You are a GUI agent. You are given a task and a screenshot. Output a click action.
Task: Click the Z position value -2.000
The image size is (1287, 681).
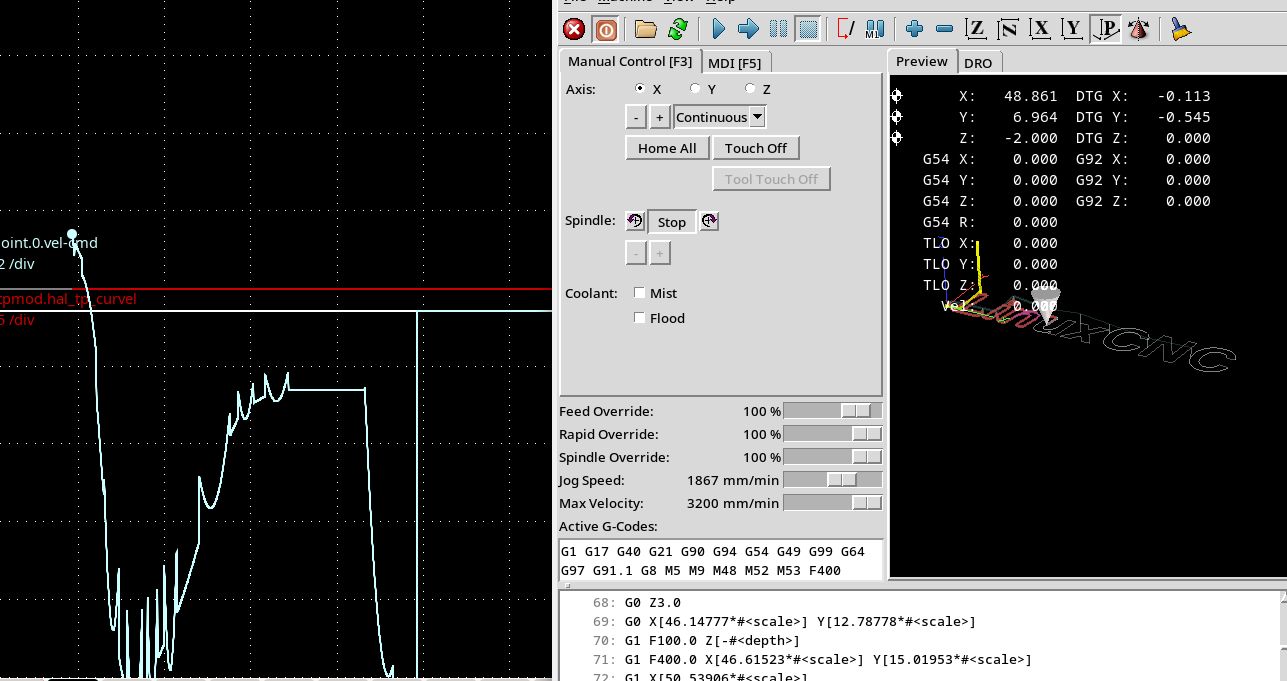point(1030,138)
